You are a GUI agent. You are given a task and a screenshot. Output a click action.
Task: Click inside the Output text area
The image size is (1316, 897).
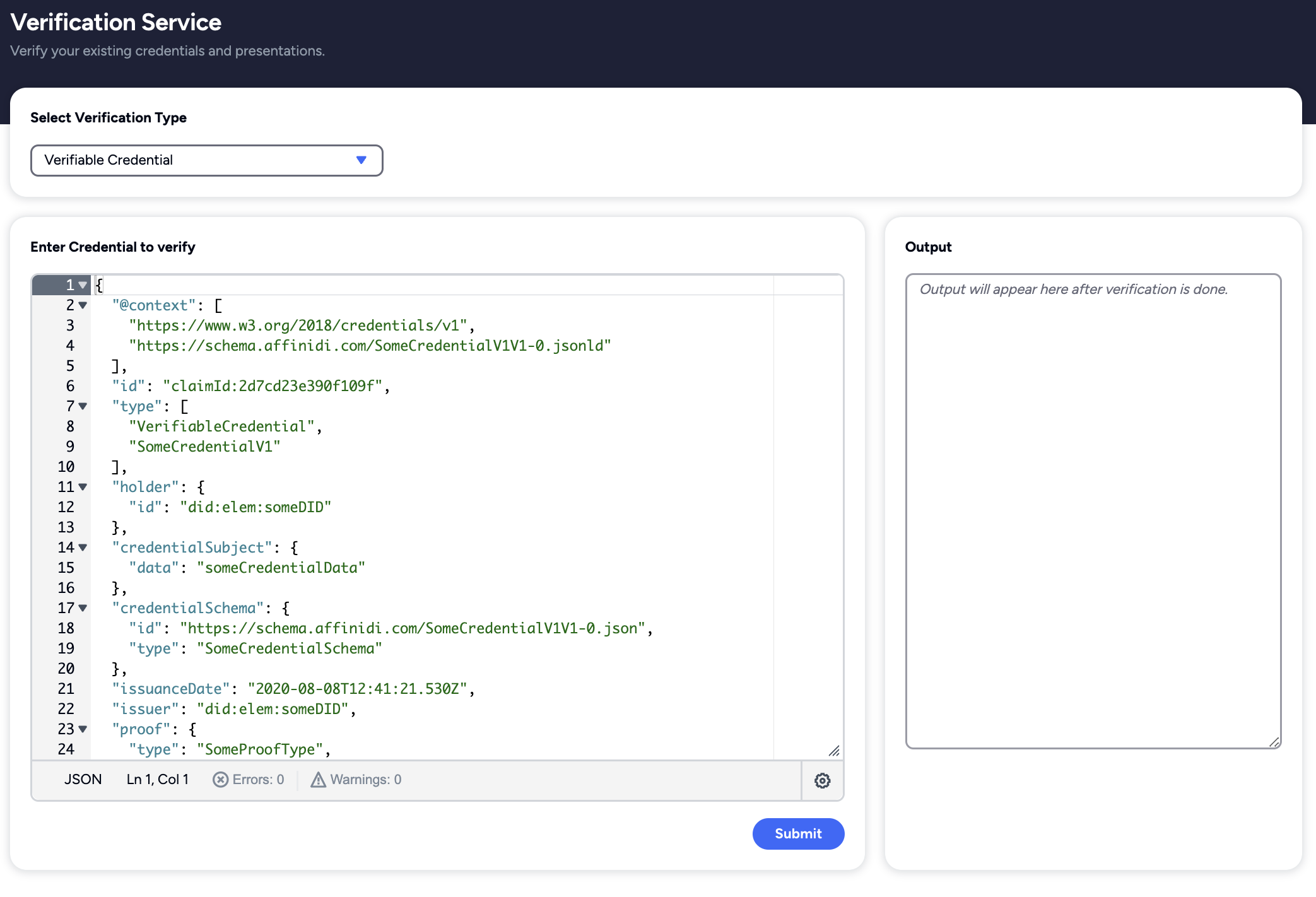[1093, 511]
